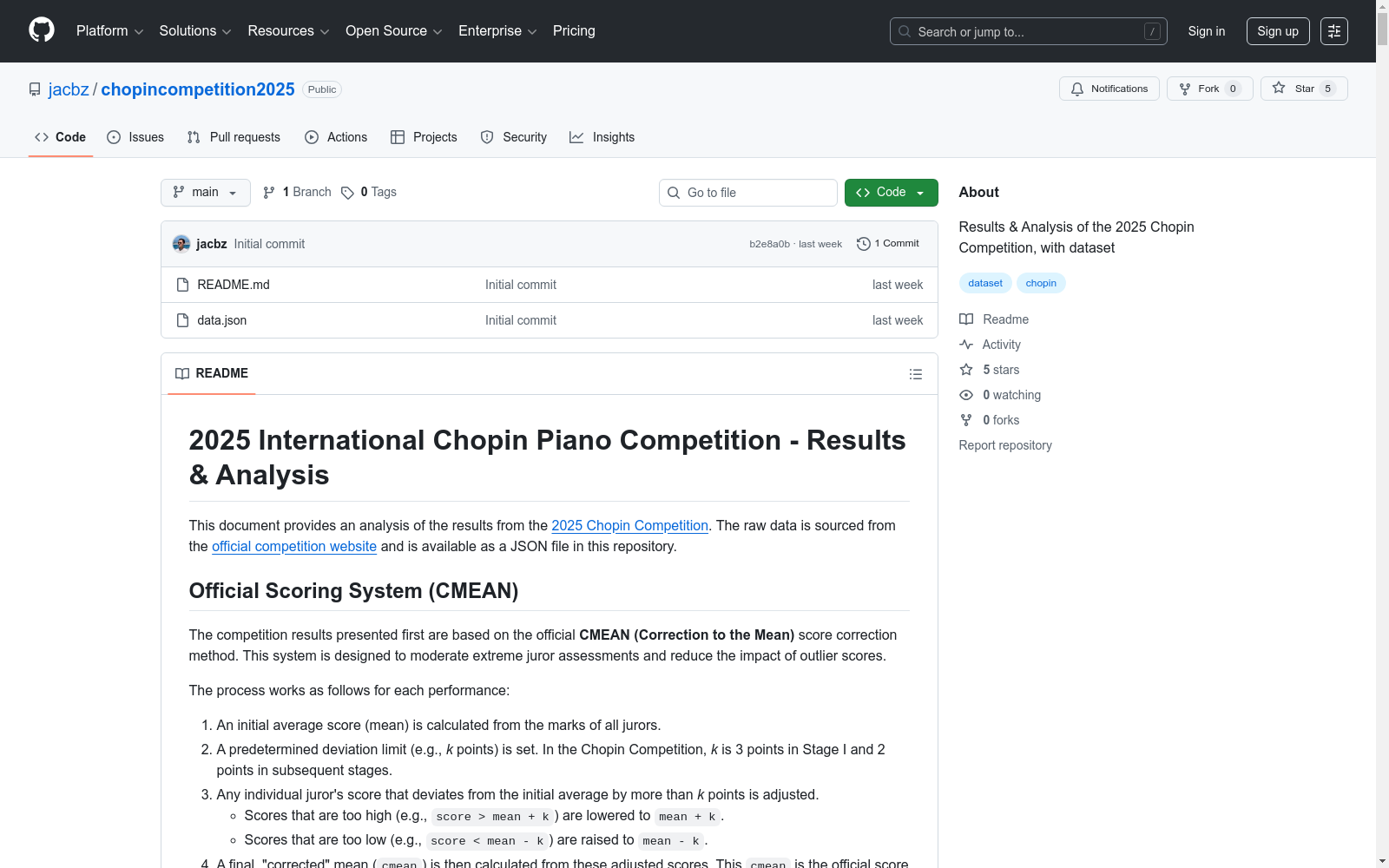View the 0 Tags link
Screen dimensions: 1389x868
point(369,192)
